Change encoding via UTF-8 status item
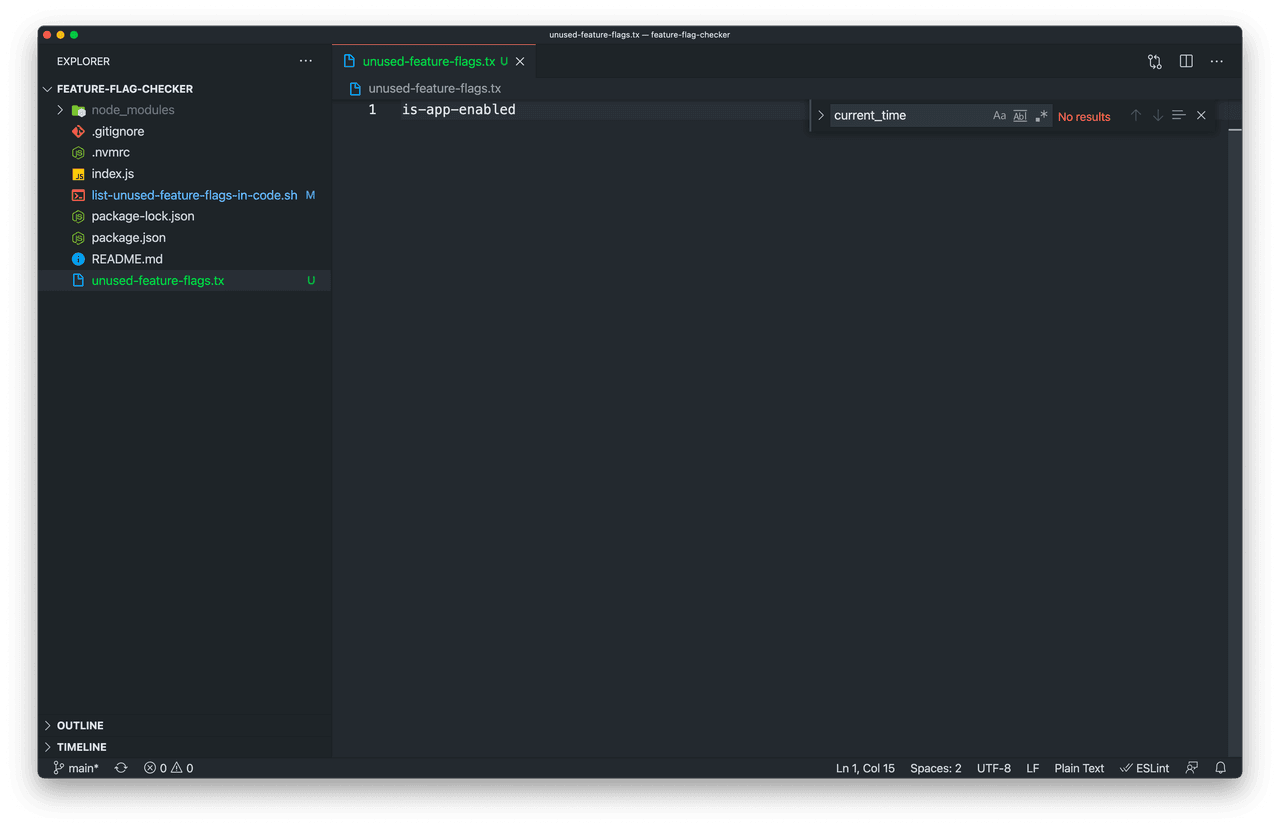1280x828 pixels. pyautogui.click(x=994, y=768)
